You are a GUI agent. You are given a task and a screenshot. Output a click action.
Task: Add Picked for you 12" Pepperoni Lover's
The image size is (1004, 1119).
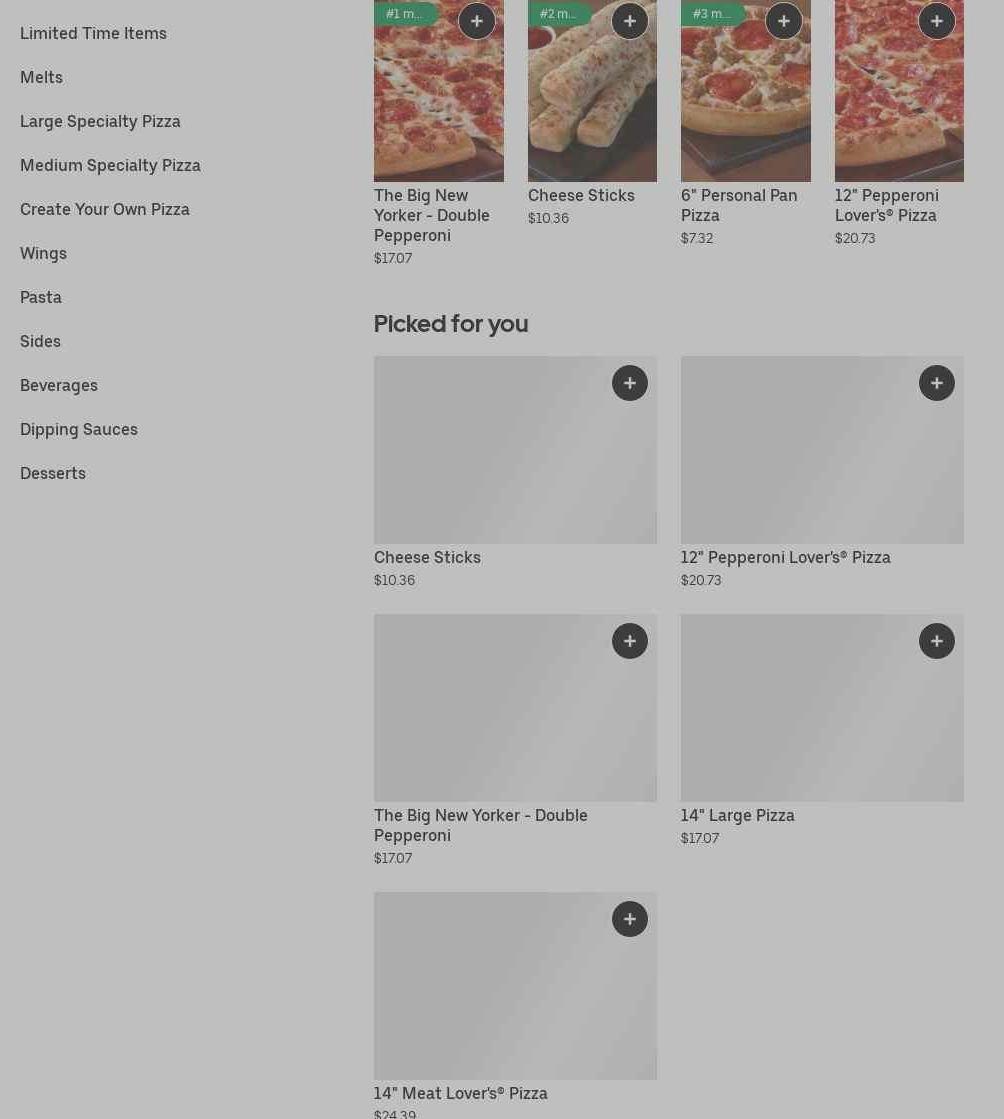point(937,383)
